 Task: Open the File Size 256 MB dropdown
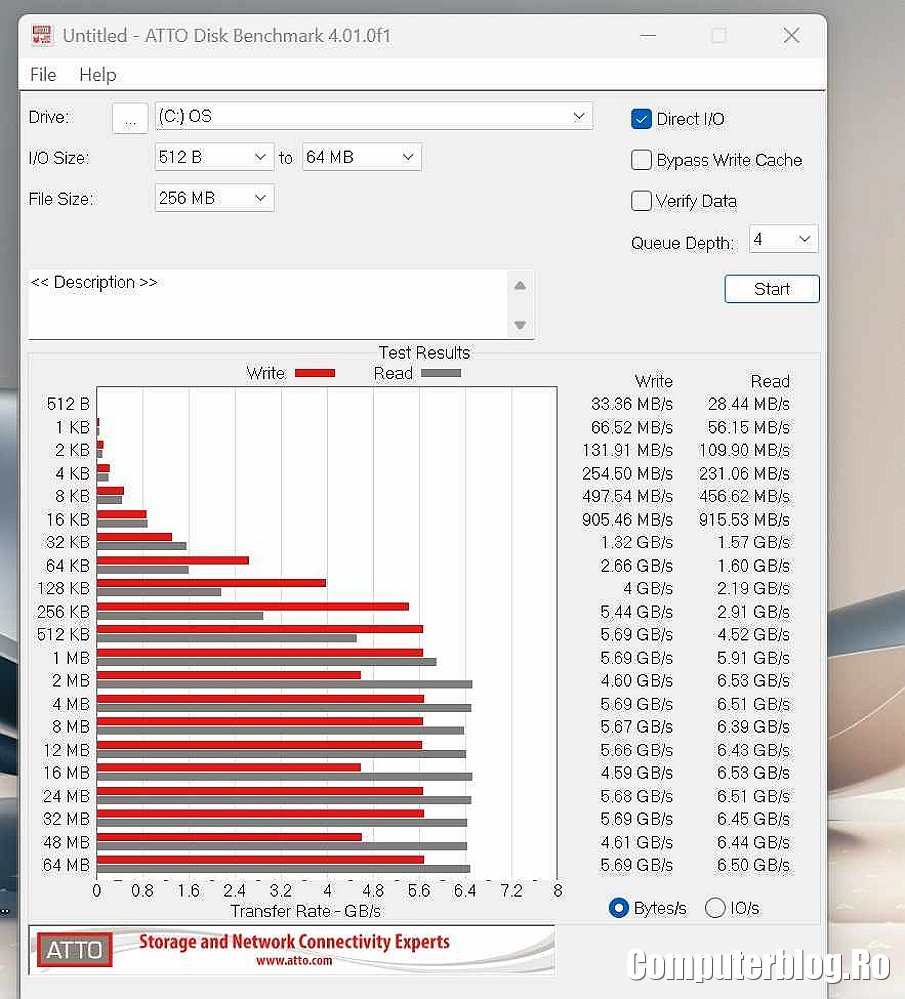point(214,198)
